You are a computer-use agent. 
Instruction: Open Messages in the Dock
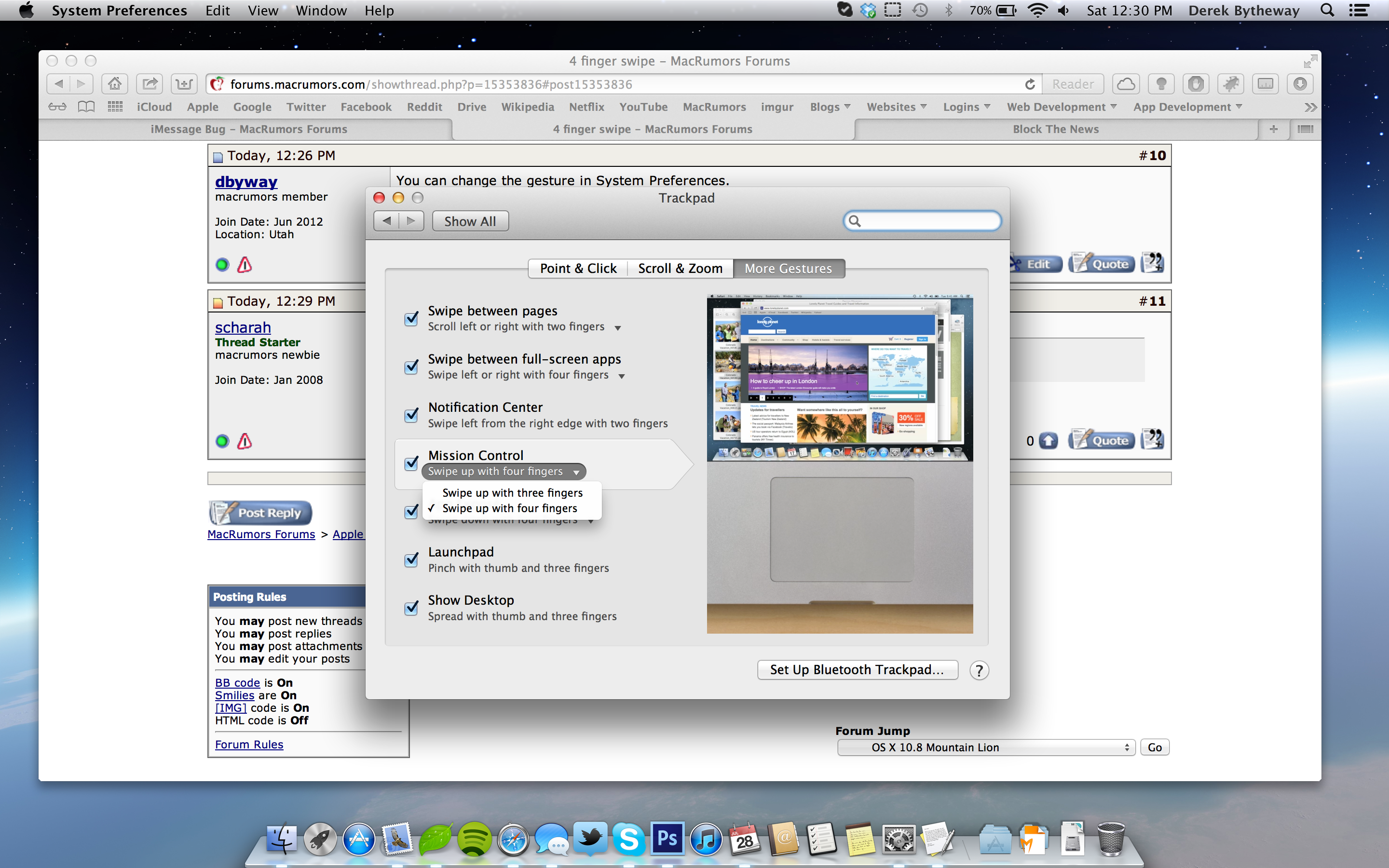tap(552, 840)
